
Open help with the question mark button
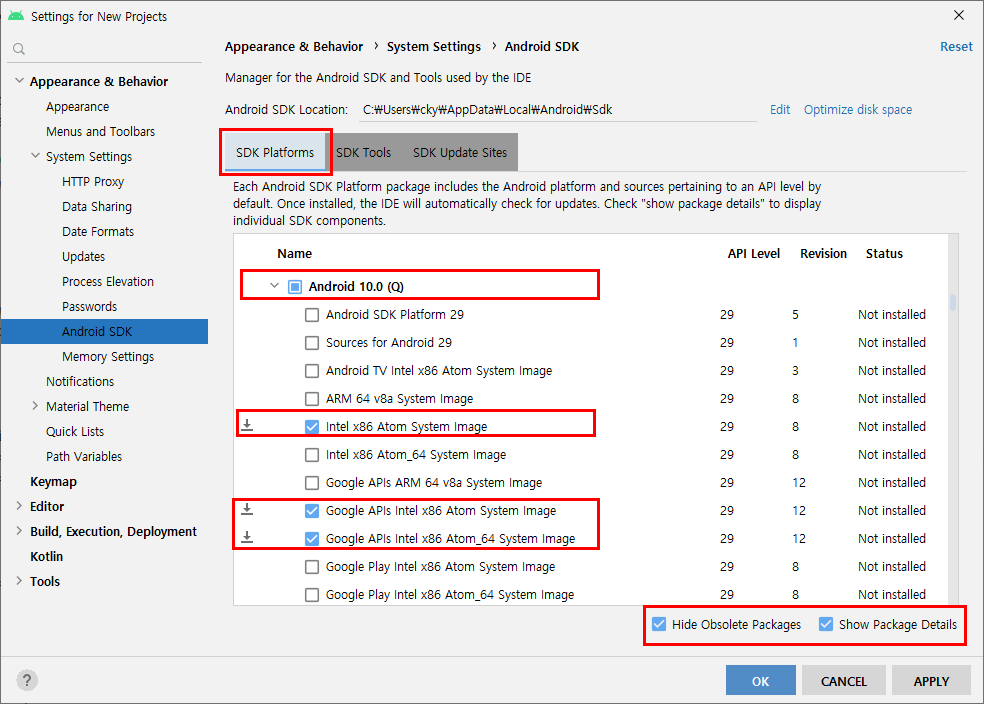coord(27,680)
